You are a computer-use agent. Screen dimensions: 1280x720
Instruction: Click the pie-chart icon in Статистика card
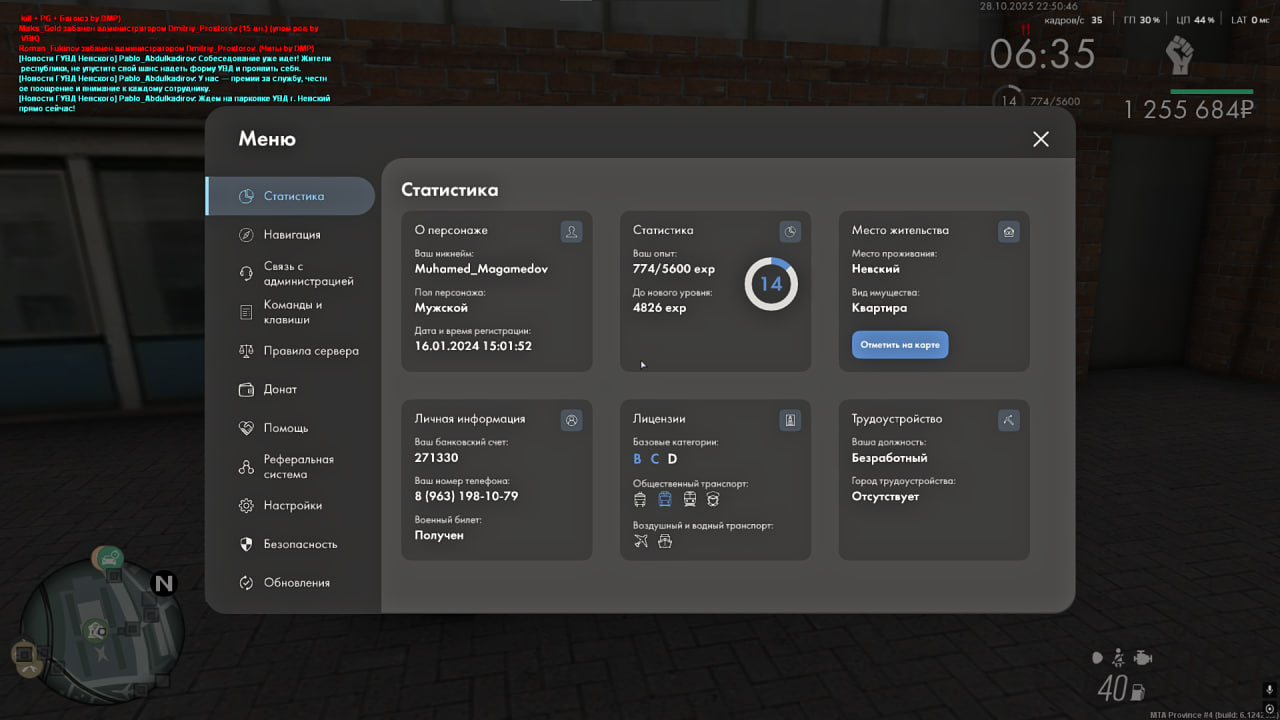pyautogui.click(x=790, y=231)
